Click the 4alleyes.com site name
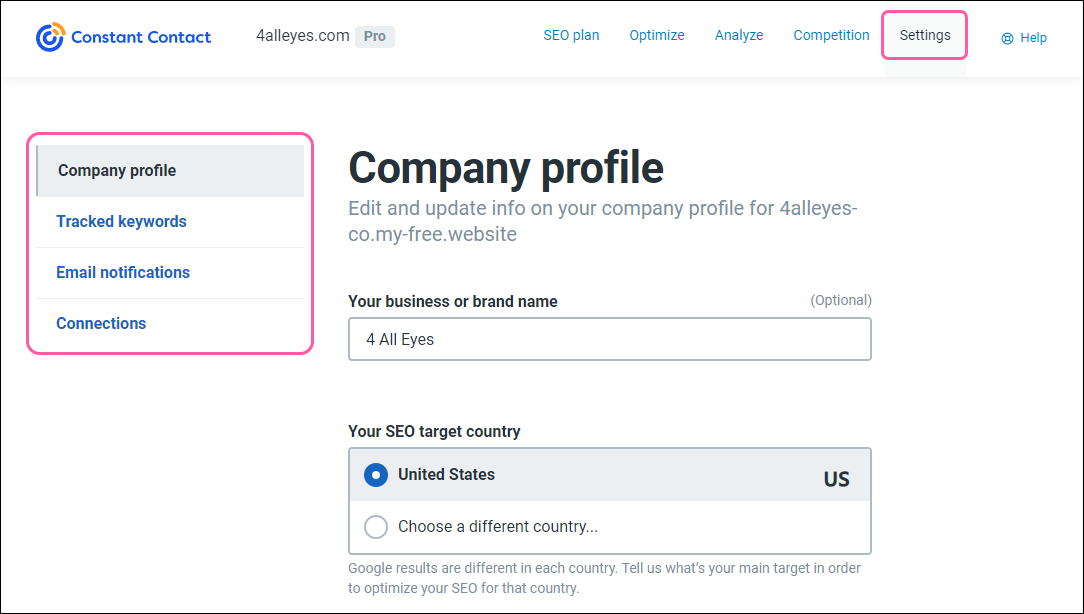The width and height of the screenshot is (1084, 614). pyautogui.click(x=303, y=36)
